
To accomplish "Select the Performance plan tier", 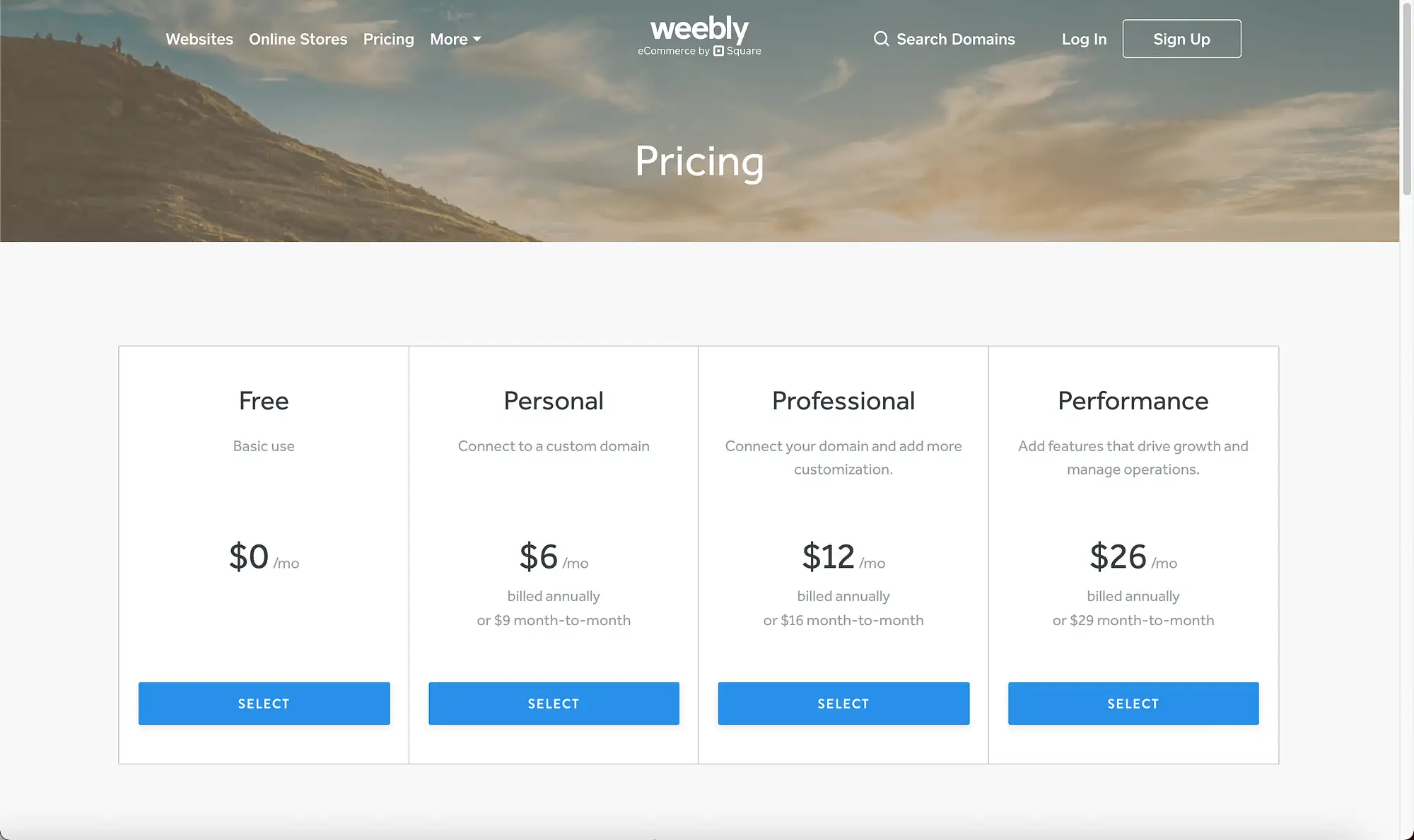I will [1133, 703].
